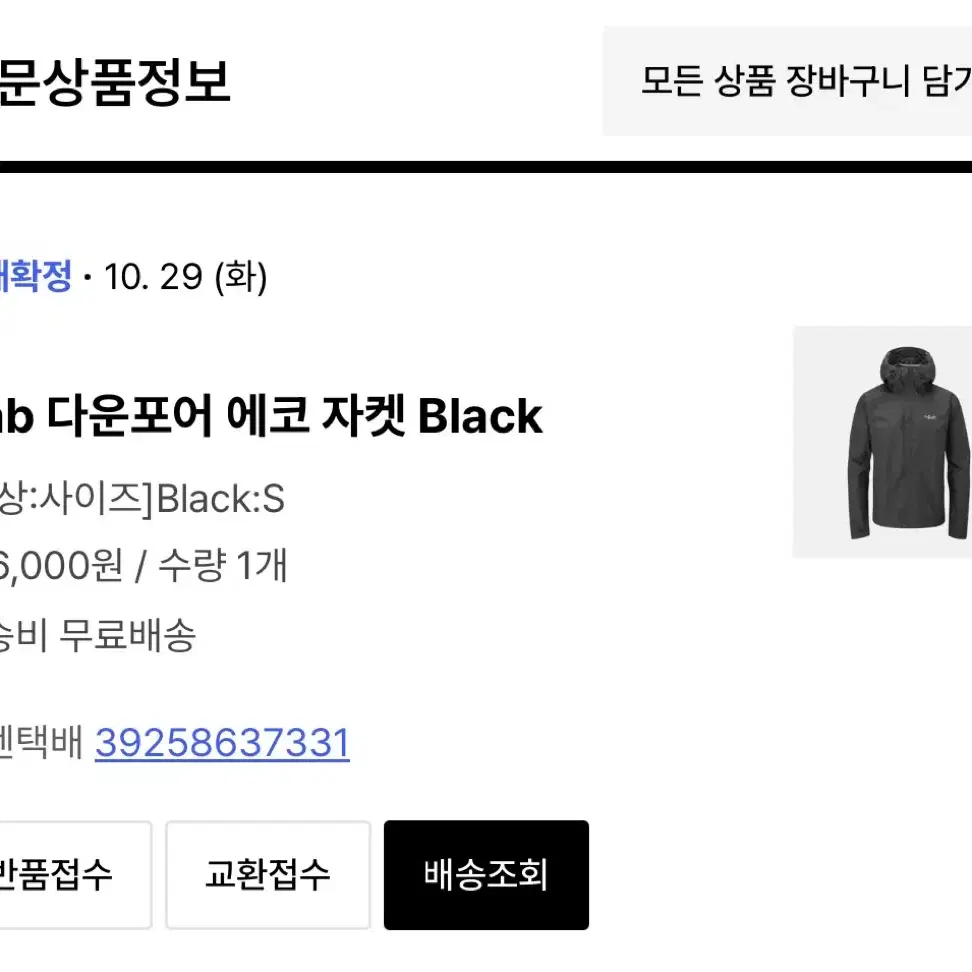Open tracking number link 39258637331
Viewport: 972px width, 972px height.
click(222, 743)
